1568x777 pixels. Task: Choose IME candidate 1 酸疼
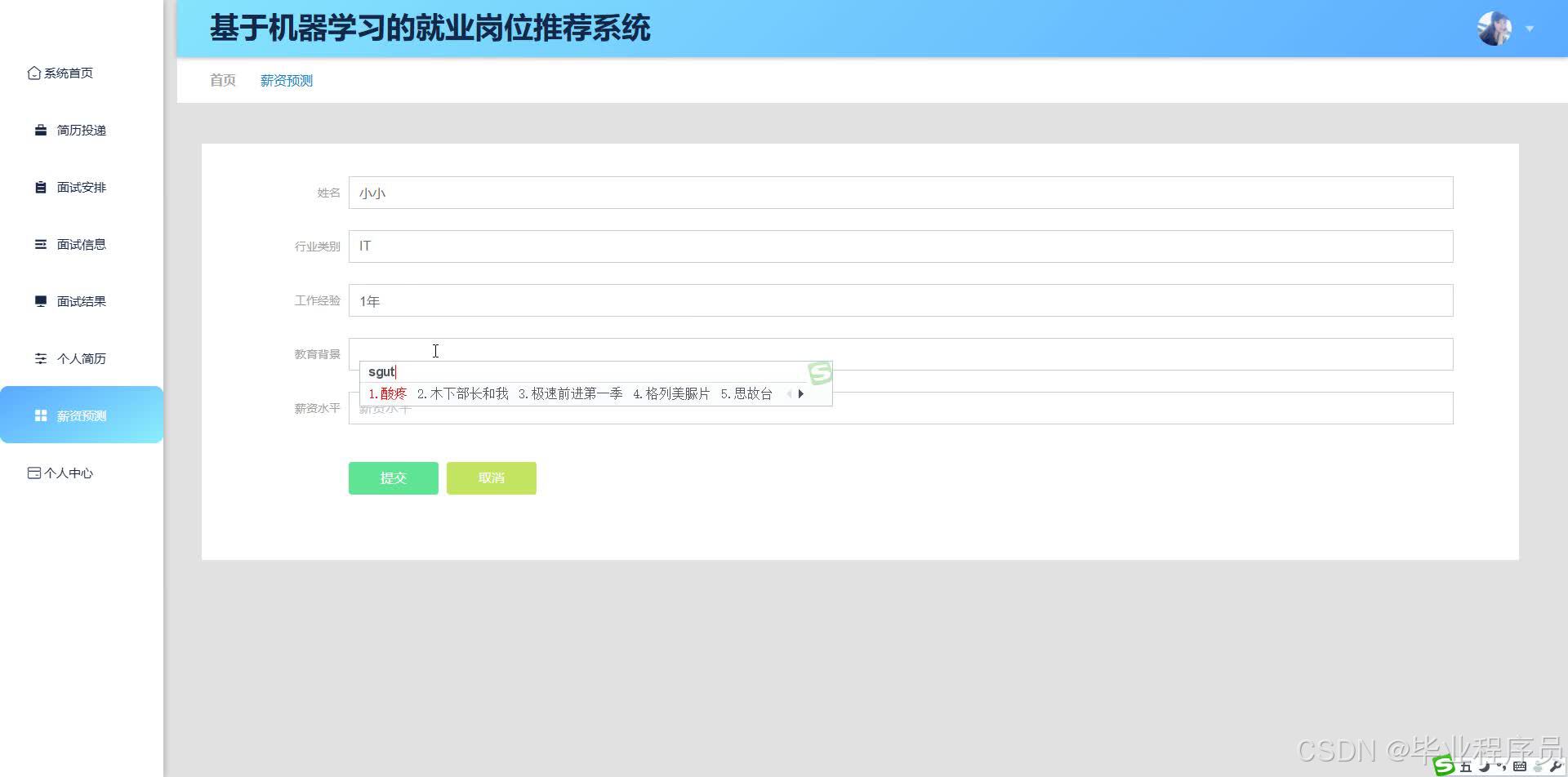pyautogui.click(x=388, y=394)
